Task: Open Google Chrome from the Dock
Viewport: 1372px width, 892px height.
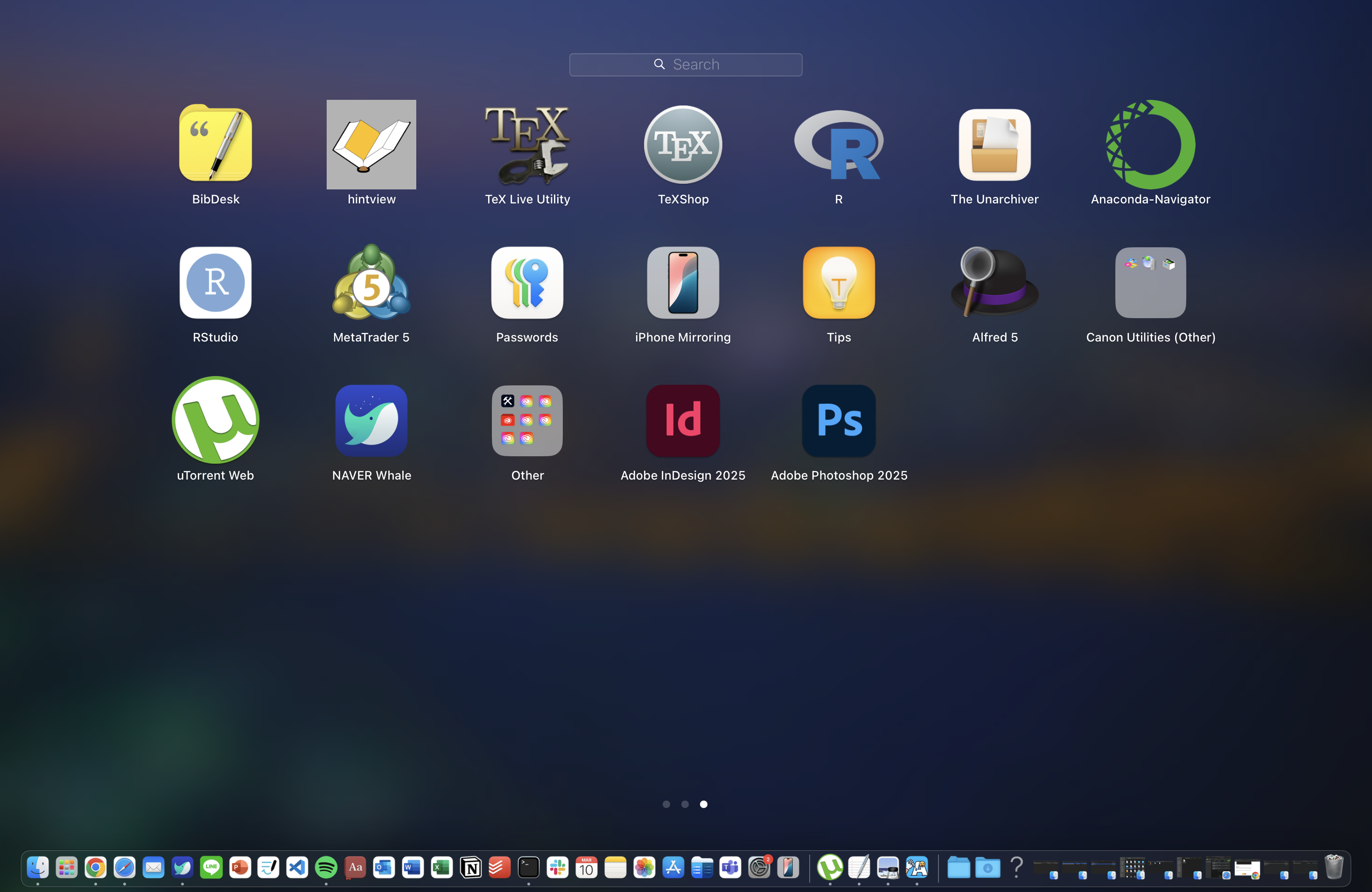Action: click(95, 867)
